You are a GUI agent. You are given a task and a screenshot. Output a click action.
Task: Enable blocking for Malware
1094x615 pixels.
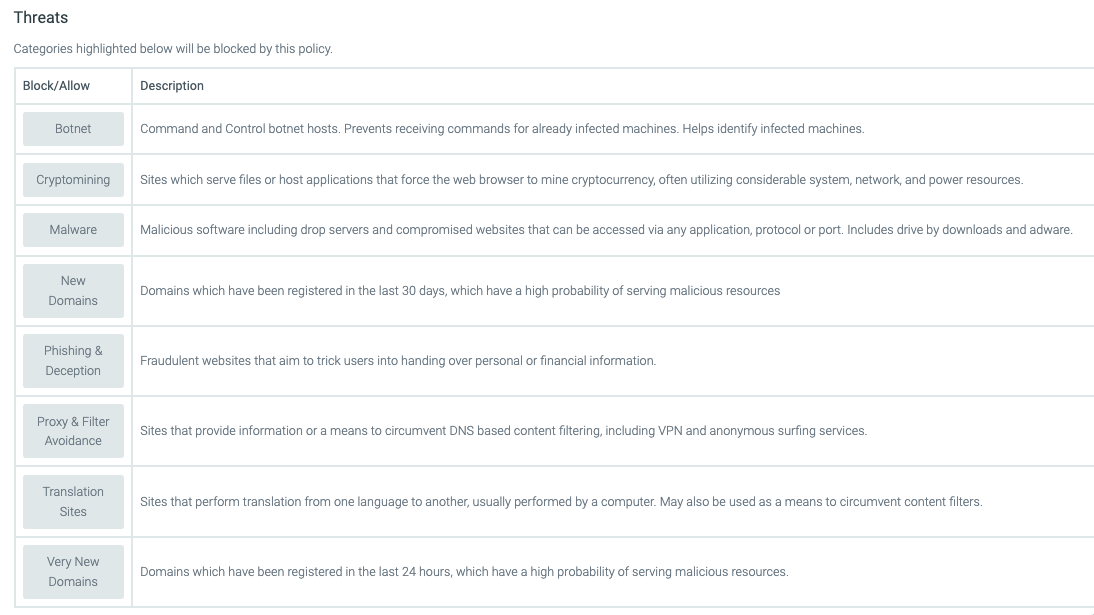tap(73, 230)
